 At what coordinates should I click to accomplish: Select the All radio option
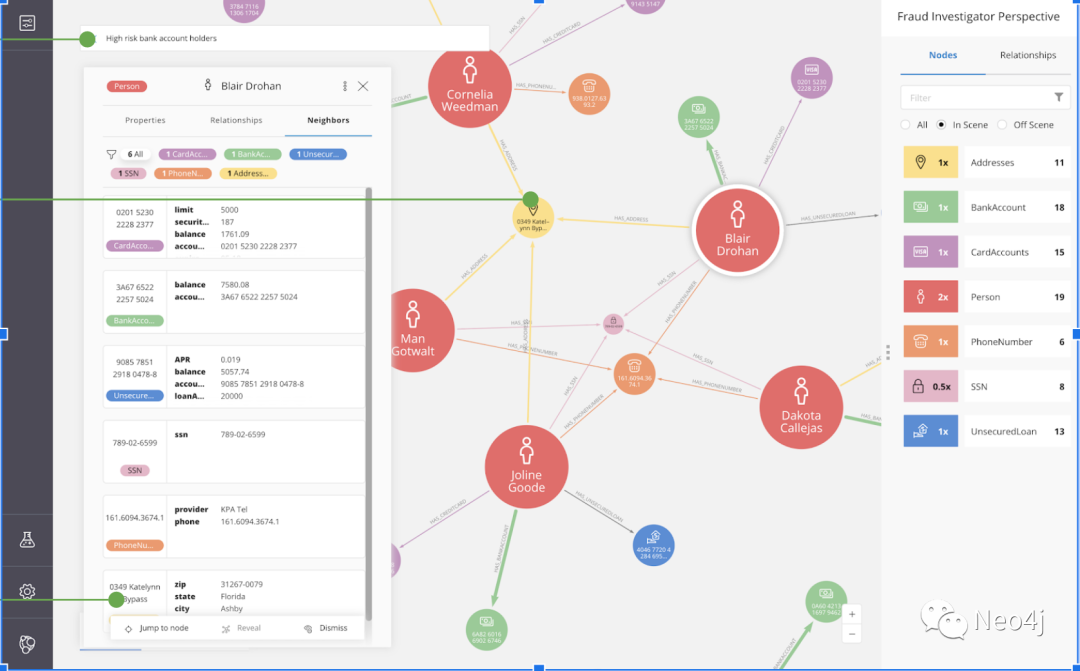pyautogui.click(x=905, y=125)
